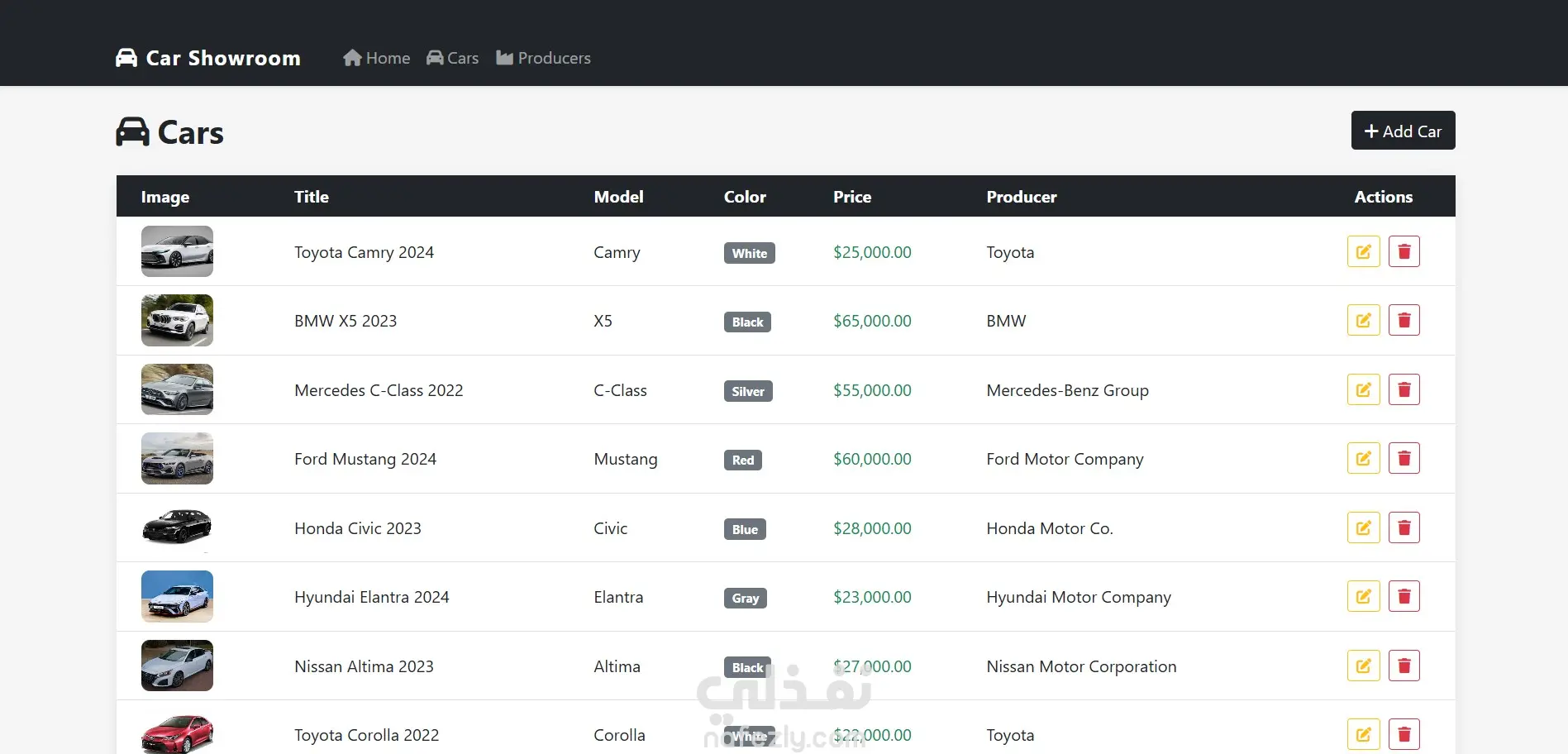The height and width of the screenshot is (754, 1568).
Task: Click the Black color badge for BMW X5
Action: (747, 322)
